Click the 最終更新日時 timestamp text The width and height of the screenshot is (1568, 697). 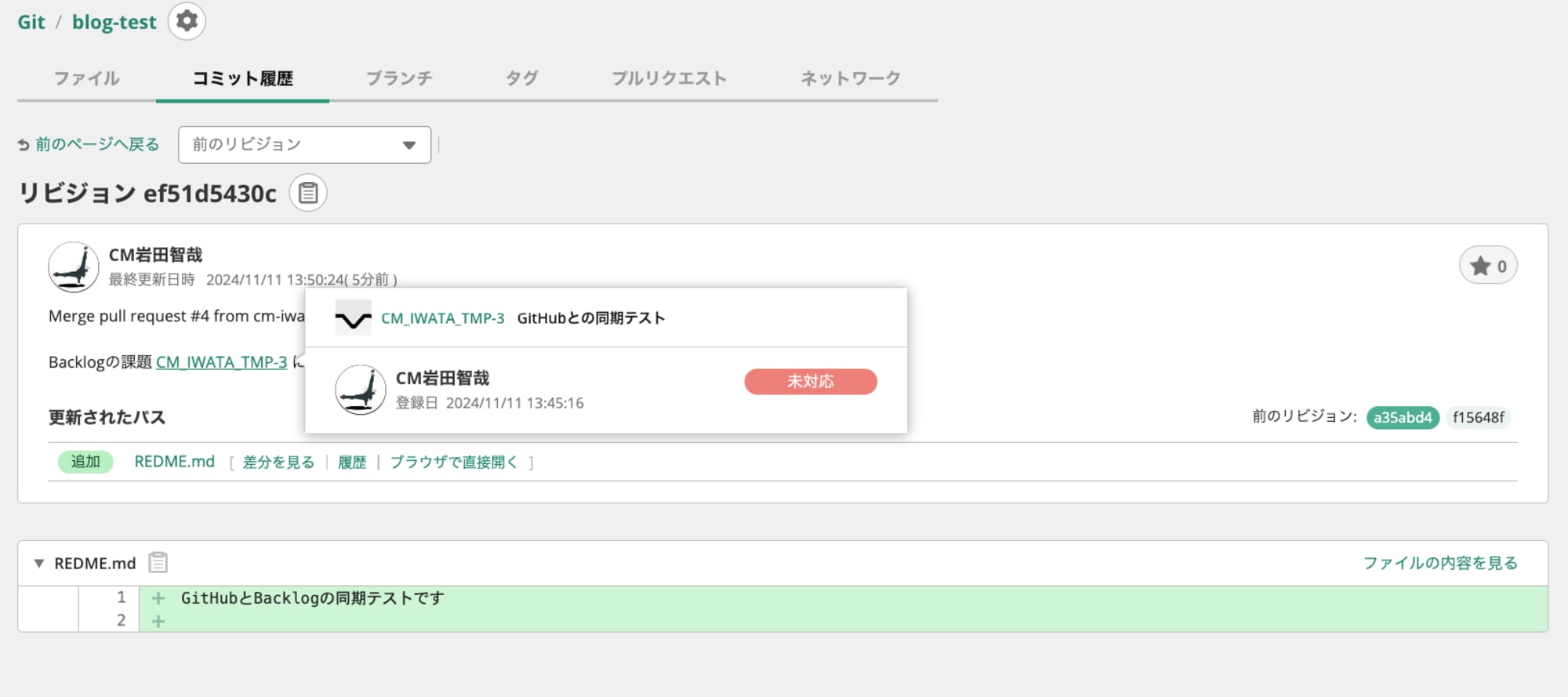253,280
